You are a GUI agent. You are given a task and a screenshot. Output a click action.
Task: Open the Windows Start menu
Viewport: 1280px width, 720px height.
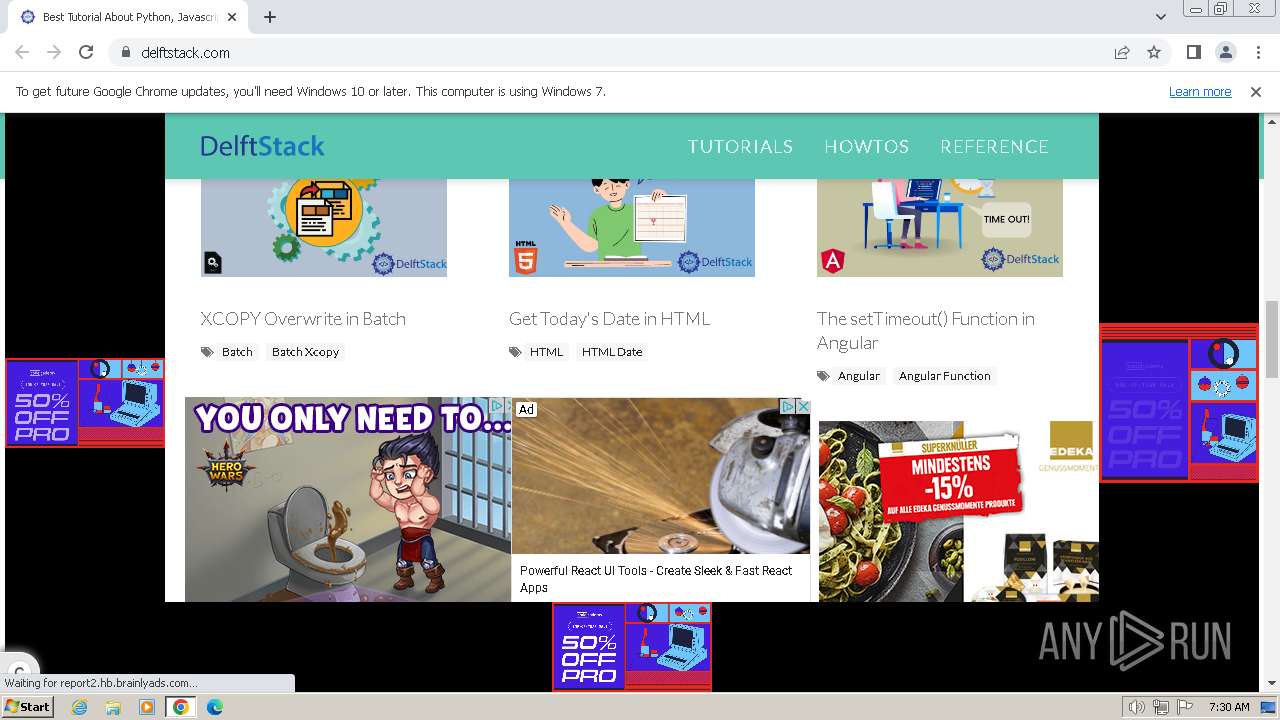(28, 707)
